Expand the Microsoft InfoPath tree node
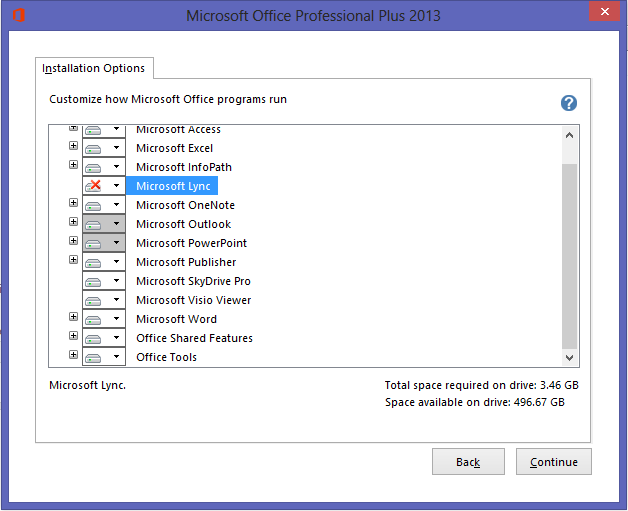Viewport: 628px width, 511px height. point(73,164)
